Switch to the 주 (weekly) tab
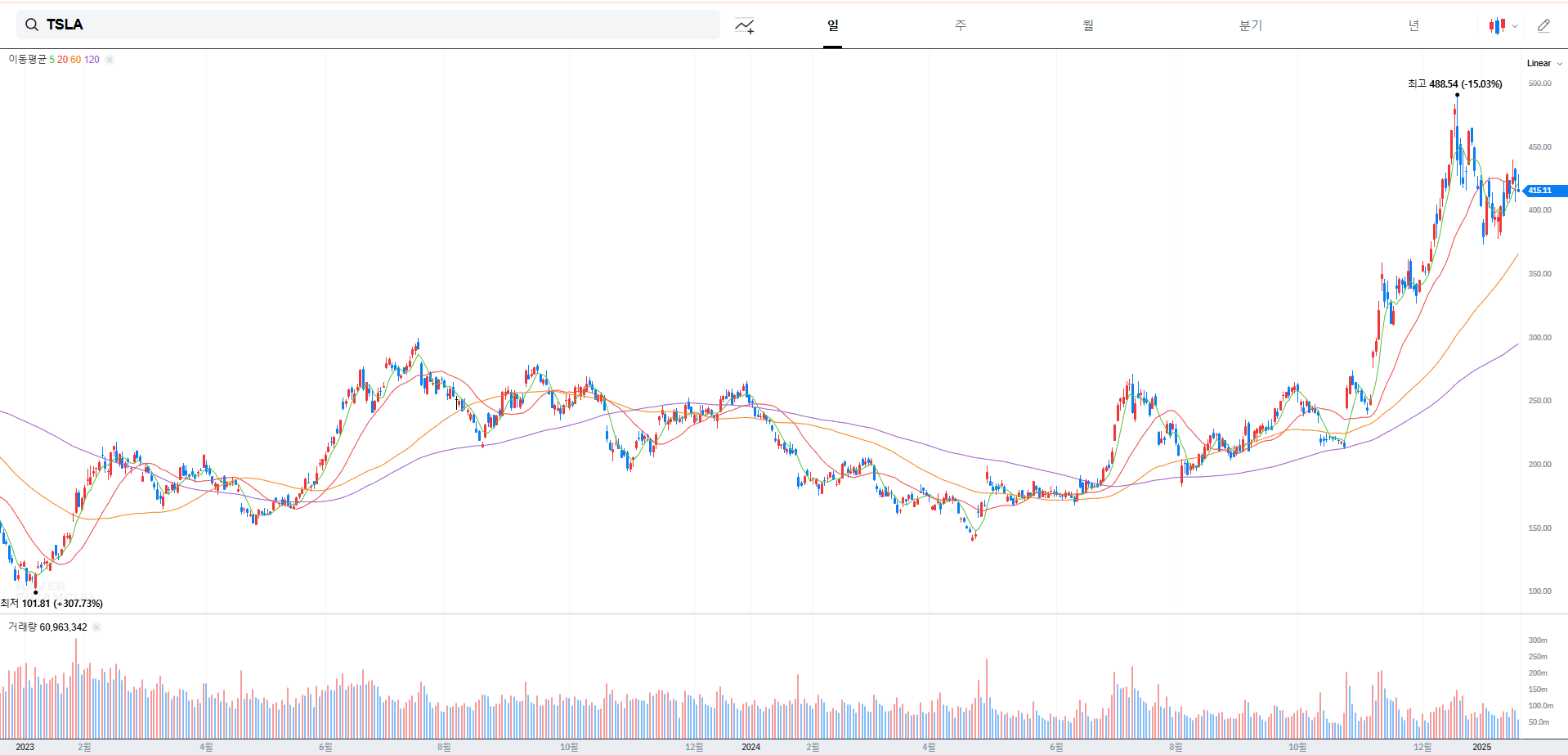Viewport: 1568px width, 755px height. tap(961, 25)
